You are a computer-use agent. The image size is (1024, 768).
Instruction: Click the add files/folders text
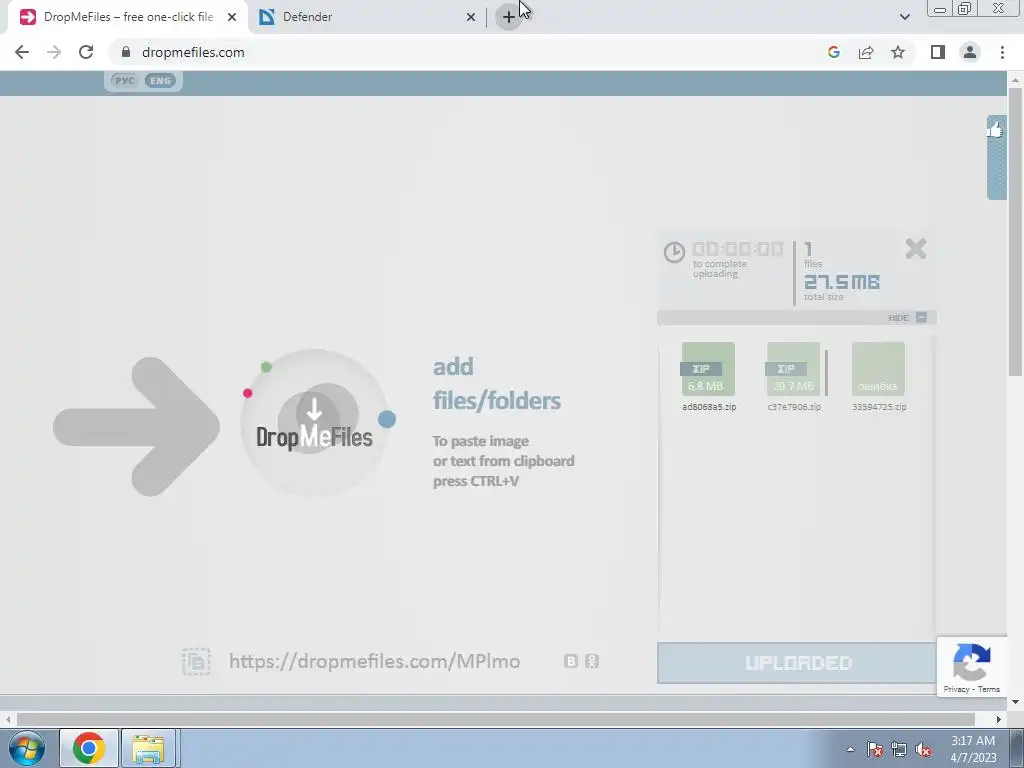coord(496,383)
